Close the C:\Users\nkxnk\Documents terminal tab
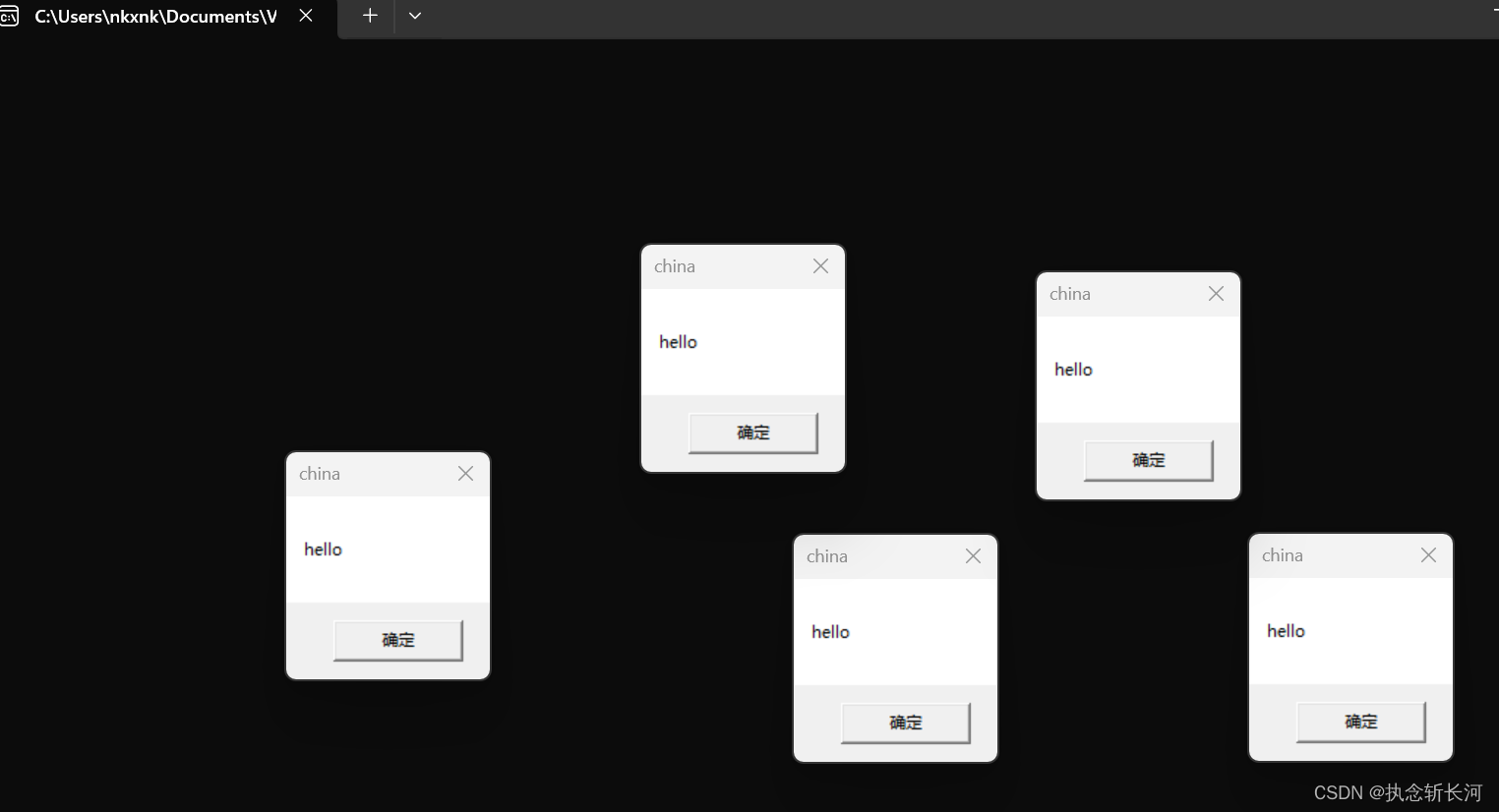1499x812 pixels. pyautogui.click(x=306, y=16)
